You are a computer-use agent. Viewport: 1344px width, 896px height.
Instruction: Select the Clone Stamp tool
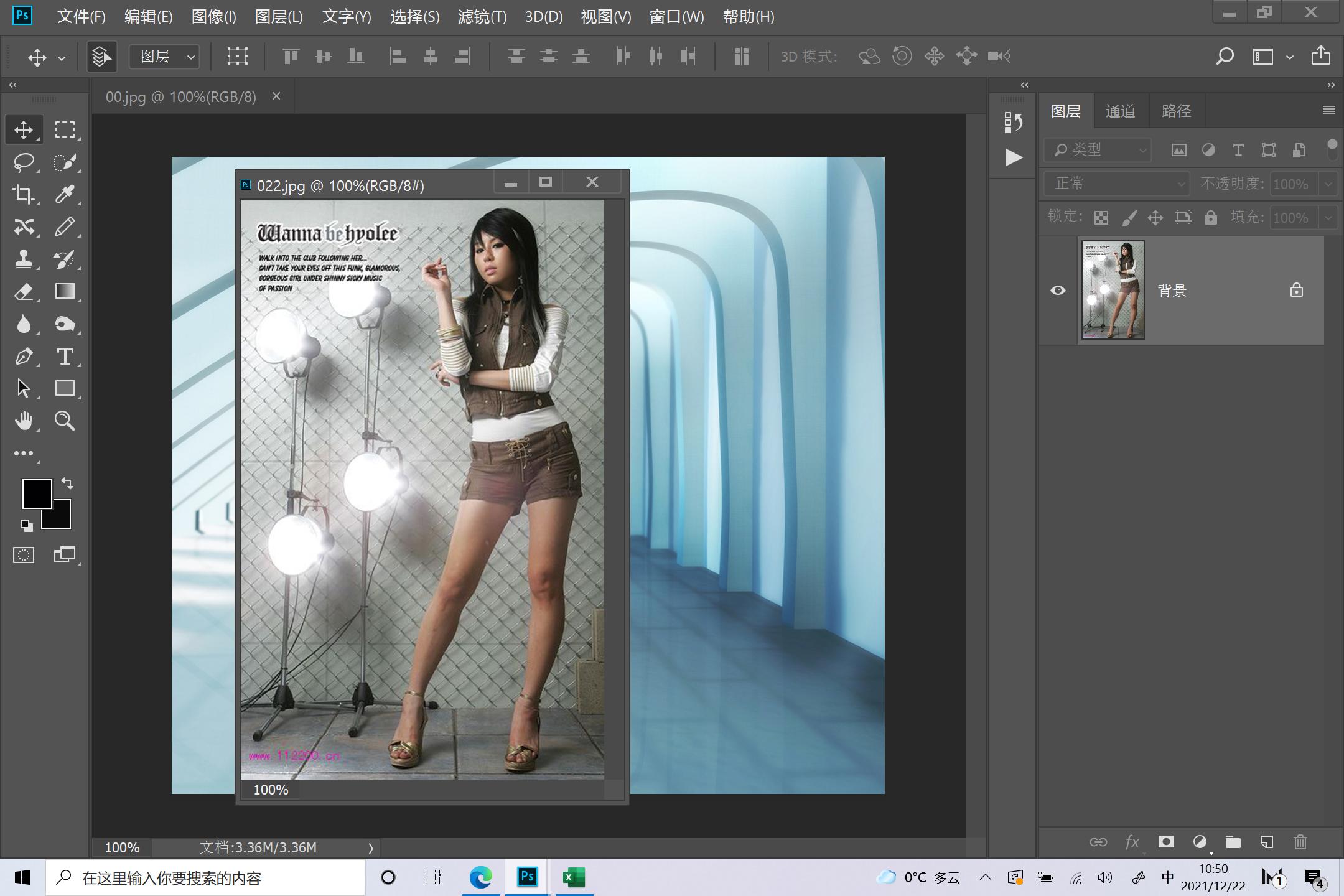point(24,259)
